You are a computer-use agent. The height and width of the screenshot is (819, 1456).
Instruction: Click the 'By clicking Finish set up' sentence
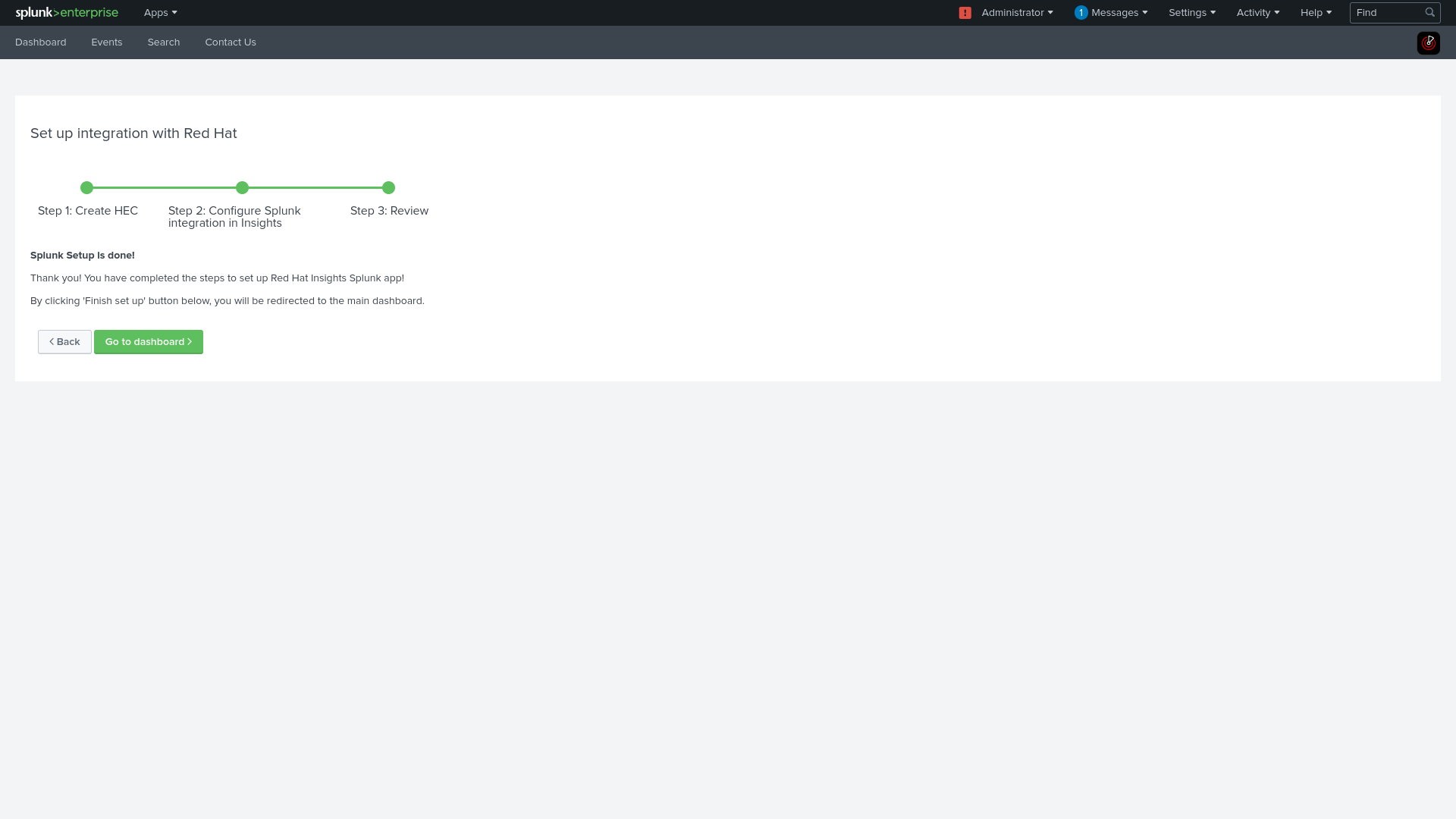227,301
